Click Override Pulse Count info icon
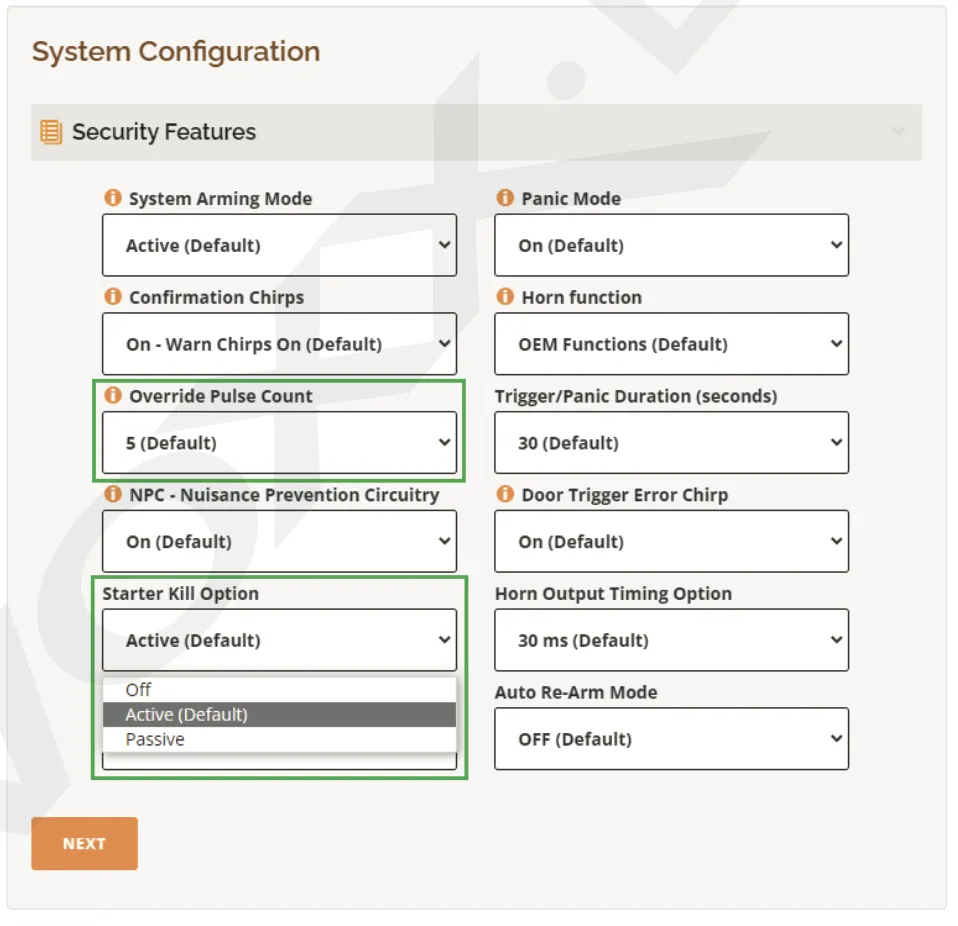The width and height of the screenshot is (958, 926). tap(113, 396)
